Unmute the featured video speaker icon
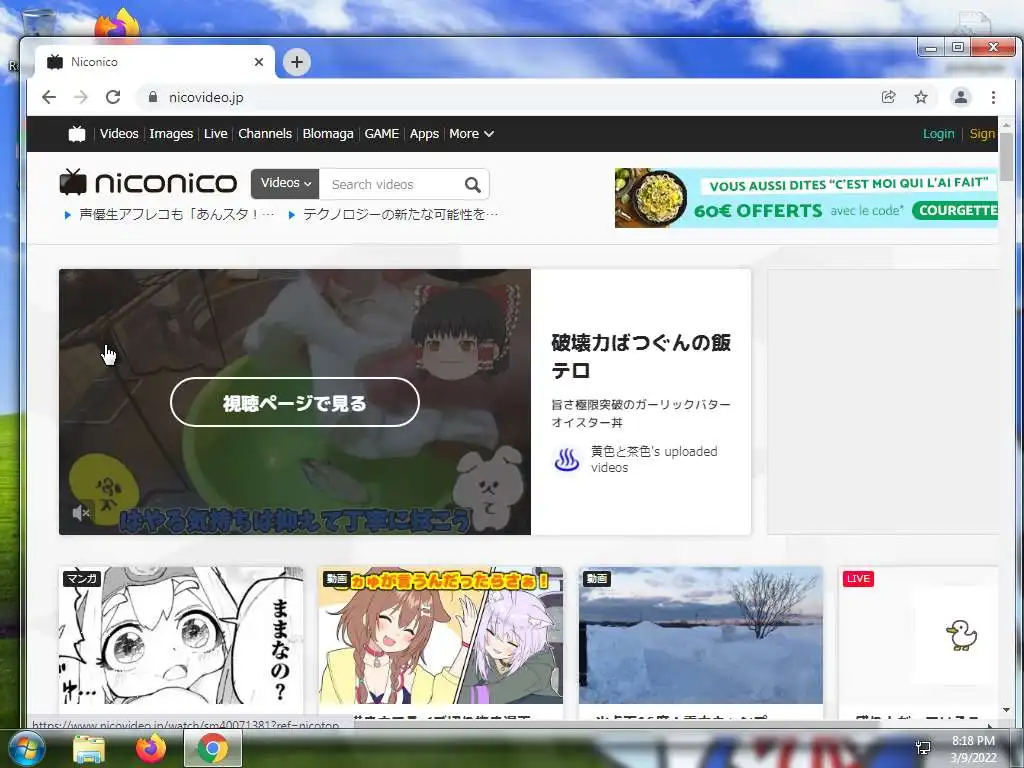This screenshot has width=1024, height=768. [80, 513]
